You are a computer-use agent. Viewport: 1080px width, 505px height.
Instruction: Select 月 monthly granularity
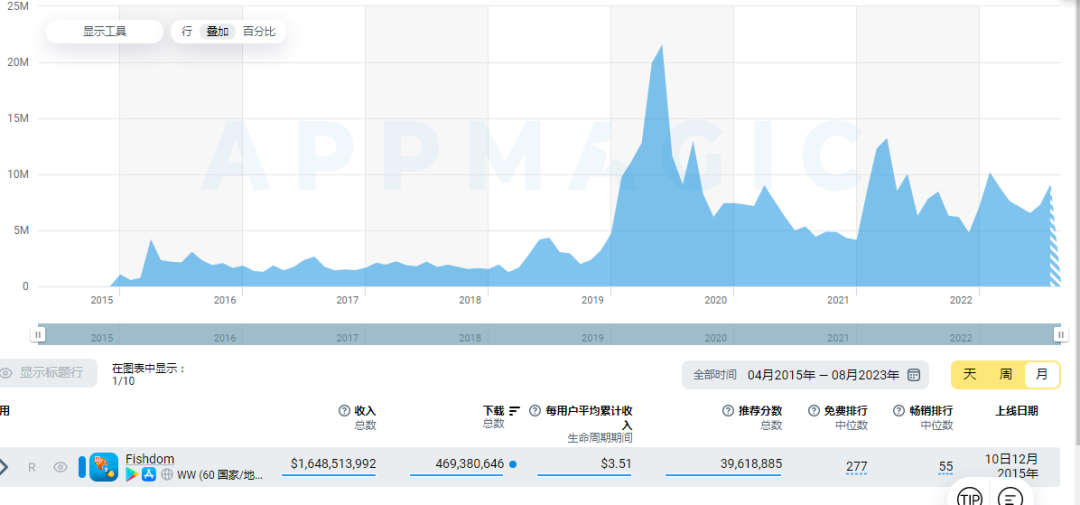click(x=1041, y=375)
